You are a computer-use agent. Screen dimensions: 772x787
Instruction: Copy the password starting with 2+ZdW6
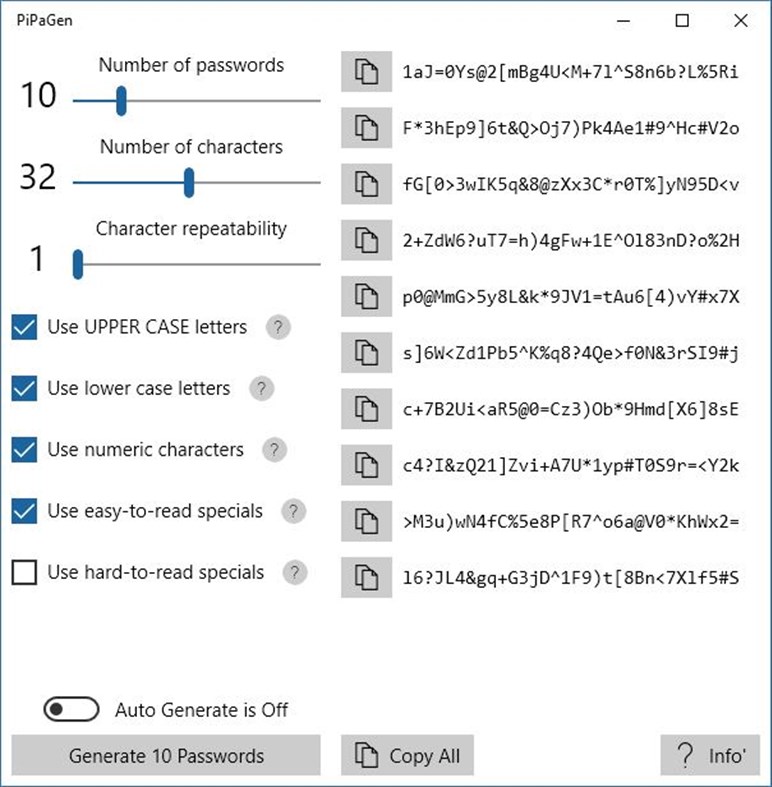coord(366,240)
